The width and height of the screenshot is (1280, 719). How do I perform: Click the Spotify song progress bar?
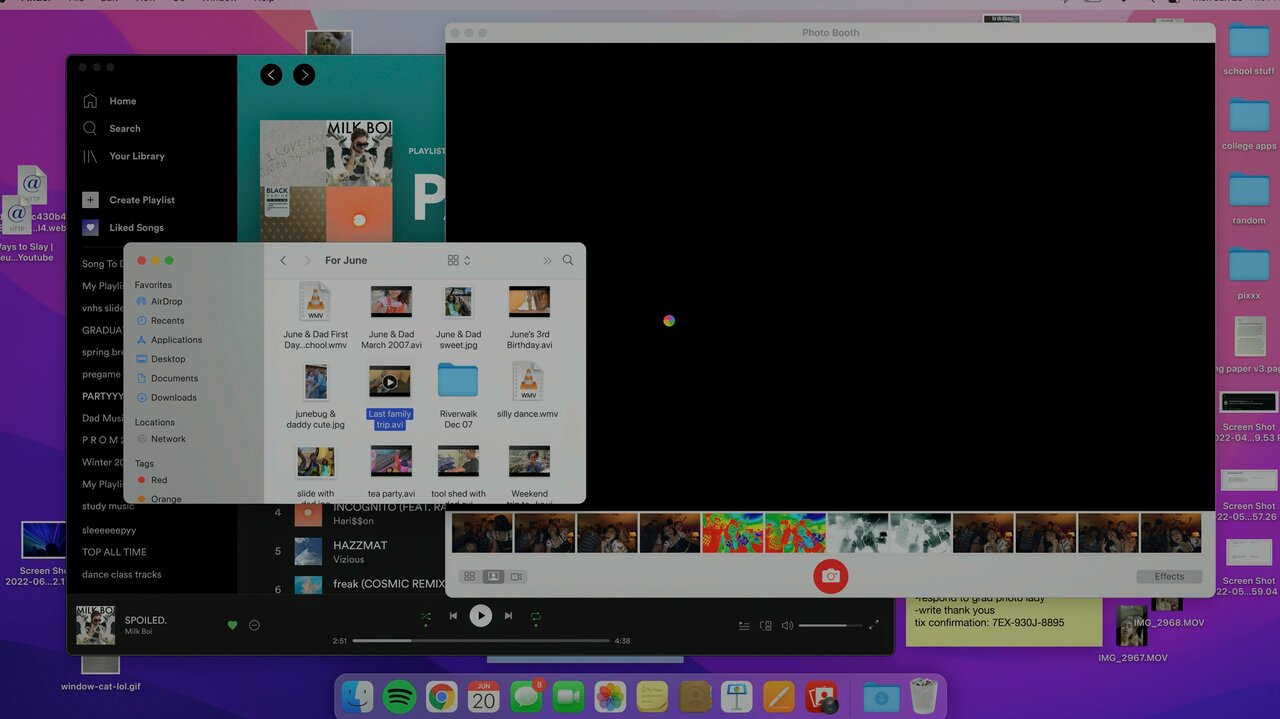481,640
